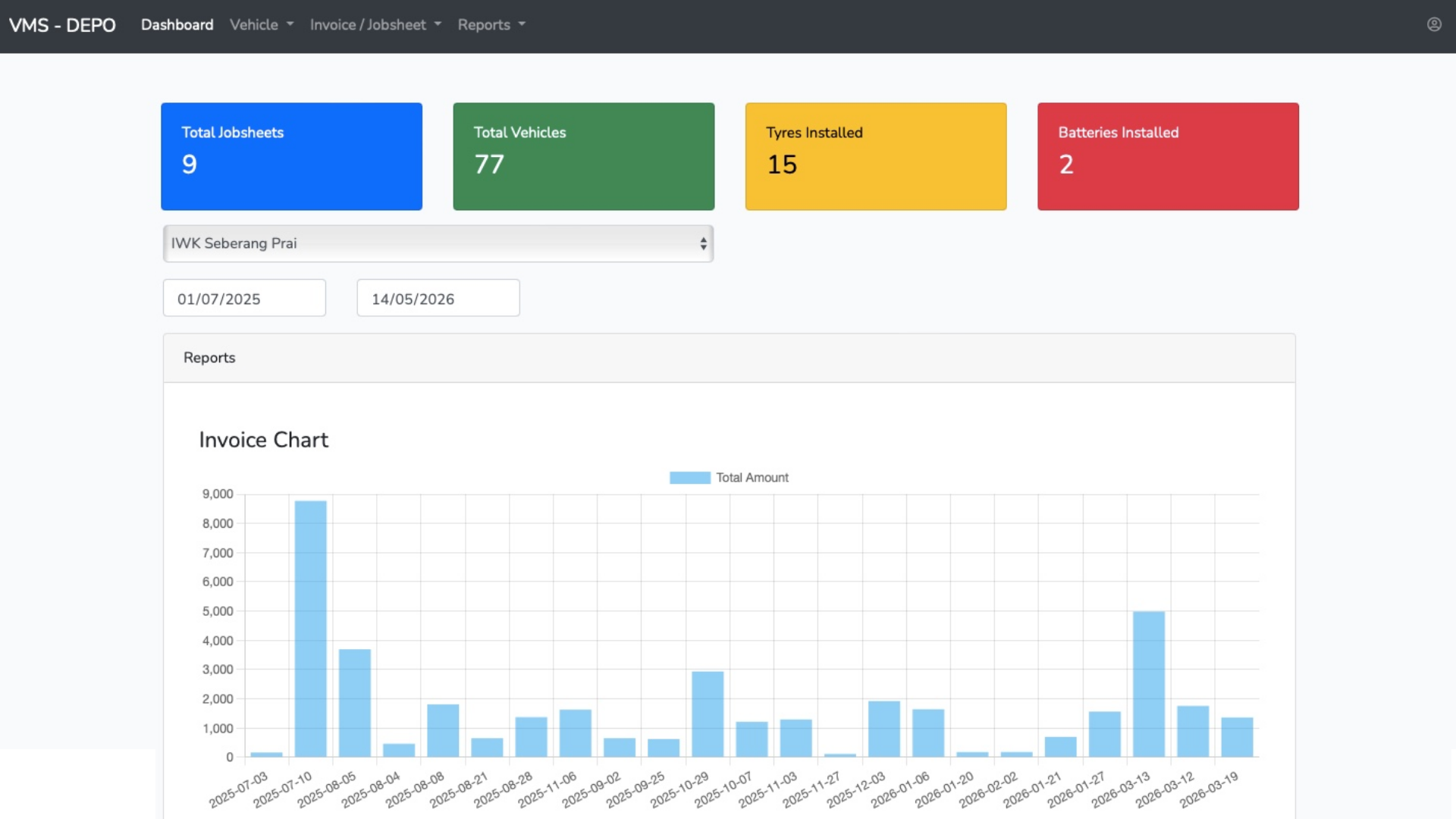Click the 2025-08-05 chart bar
The image size is (1456, 819).
click(355, 703)
